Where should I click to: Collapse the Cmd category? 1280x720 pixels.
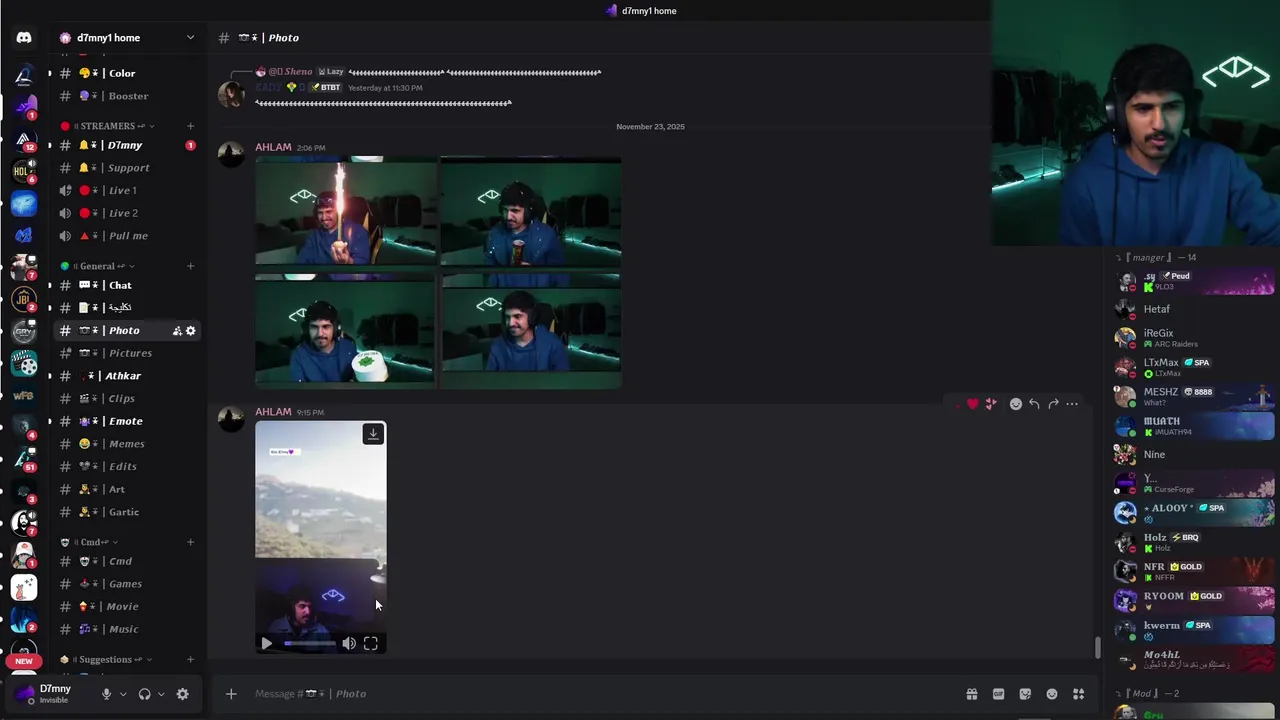(90, 542)
